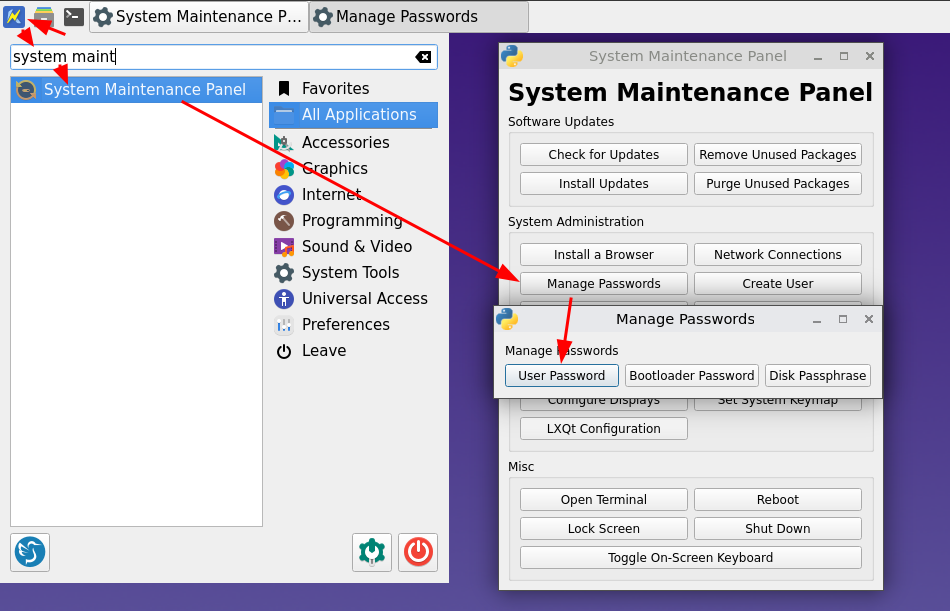950x611 pixels.
Task: Launch the terminal from the top panel
Action: click(x=74, y=16)
